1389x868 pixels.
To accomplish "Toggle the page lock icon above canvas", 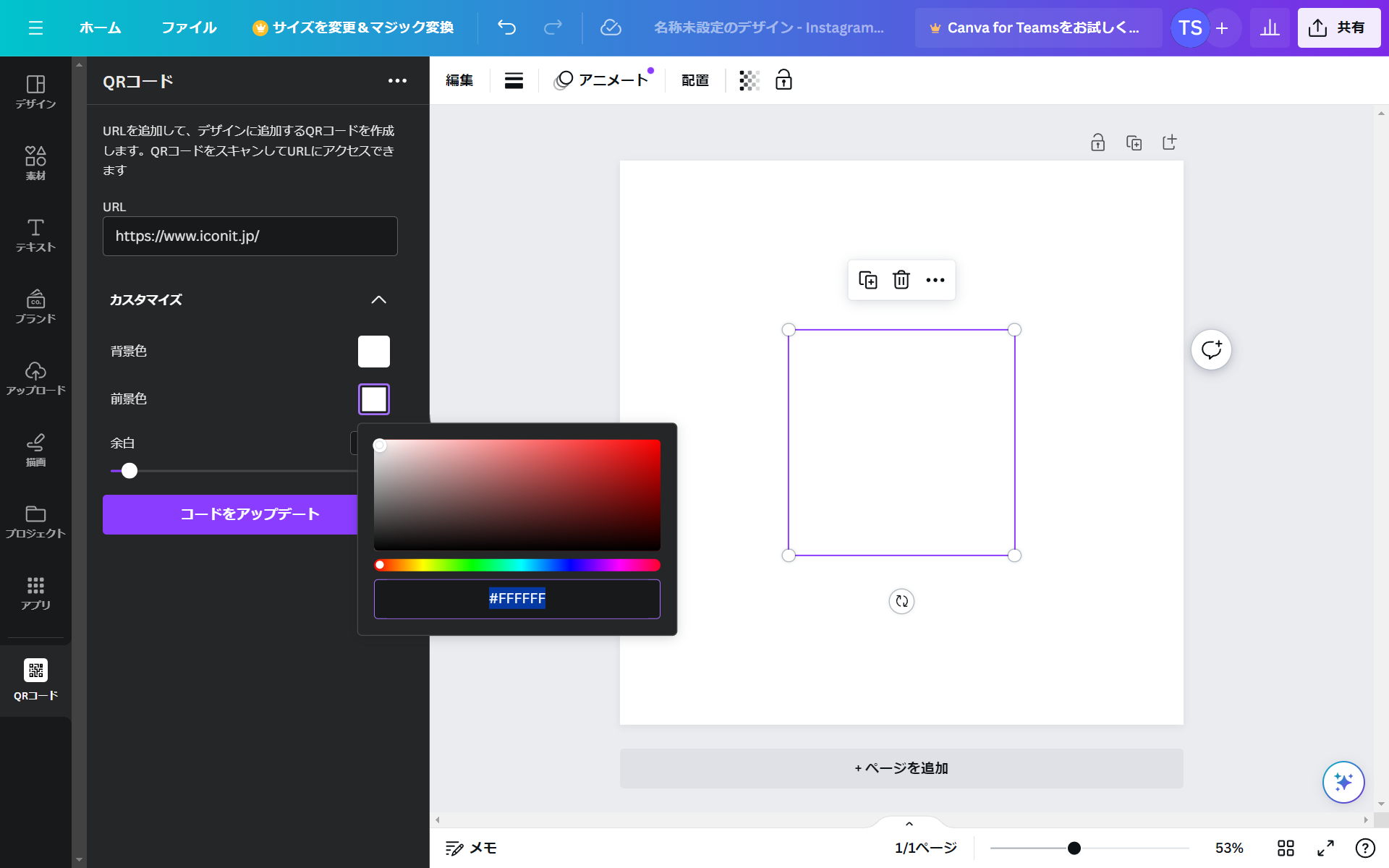I will pyautogui.click(x=1097, y=142).
